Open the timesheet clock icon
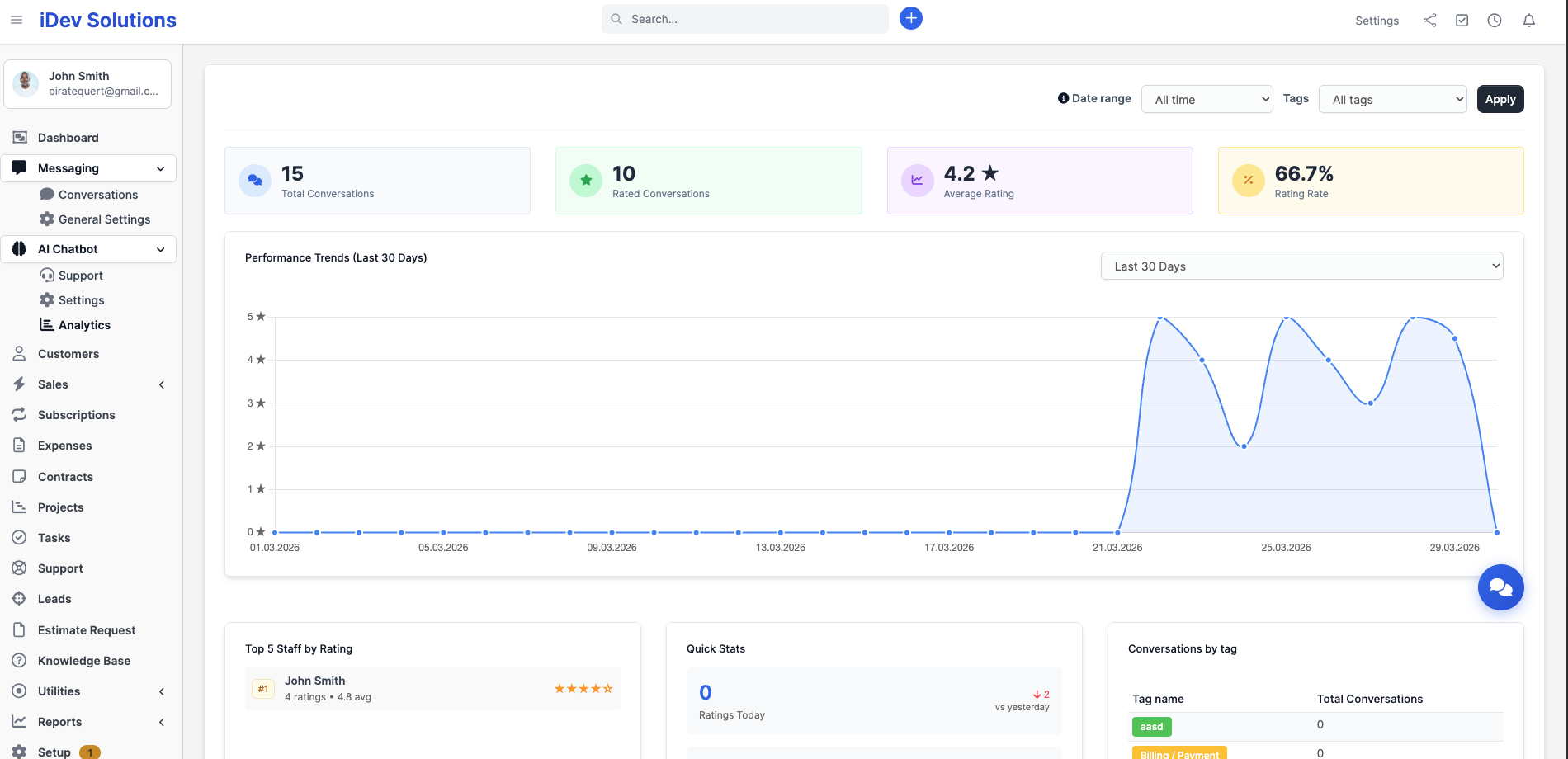The width and height of the screenshot is (1568, 759). click(x=1495, y=21)
